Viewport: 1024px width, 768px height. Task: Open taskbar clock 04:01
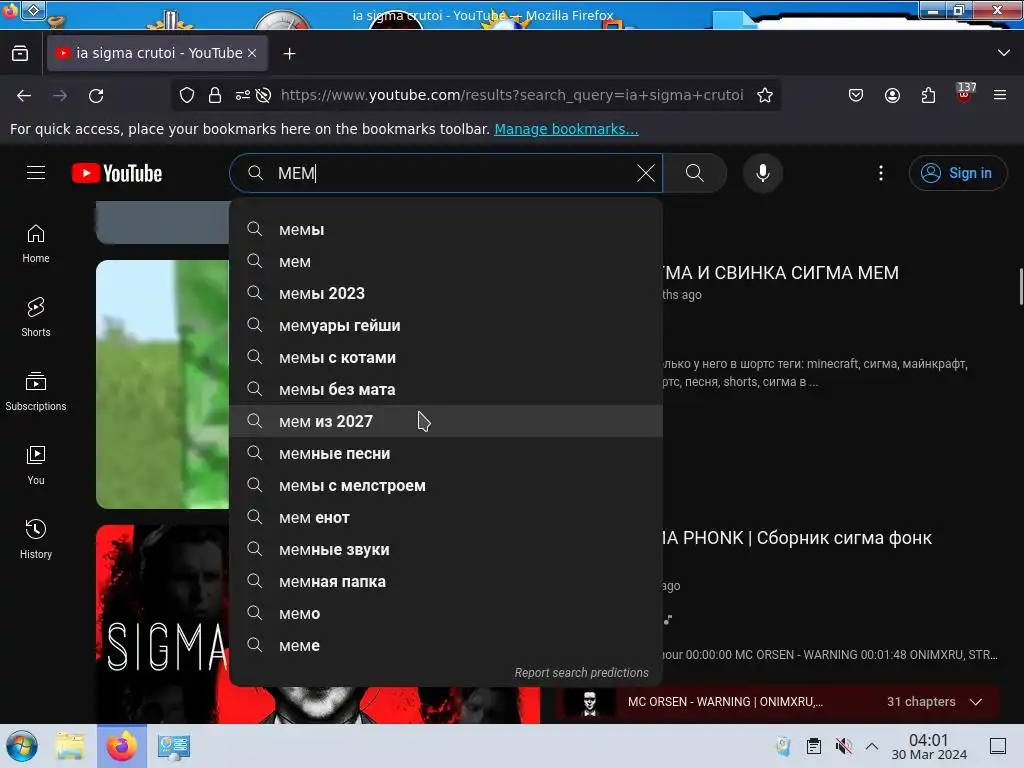(x=929, y=746)
